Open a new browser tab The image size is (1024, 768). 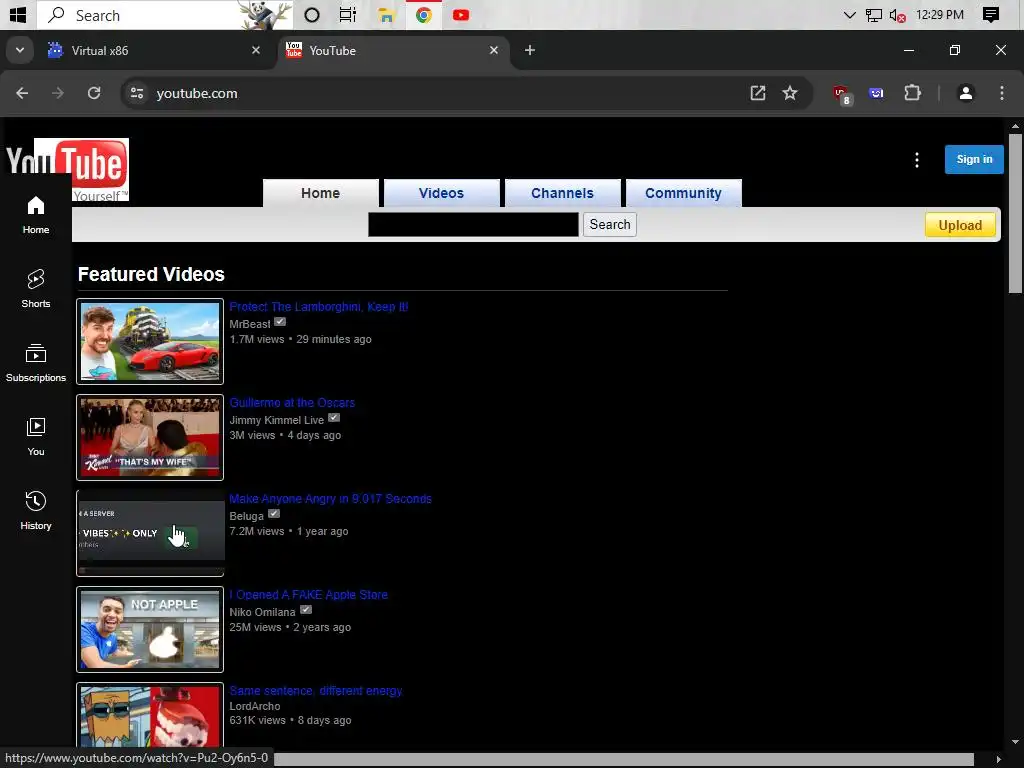530,50
